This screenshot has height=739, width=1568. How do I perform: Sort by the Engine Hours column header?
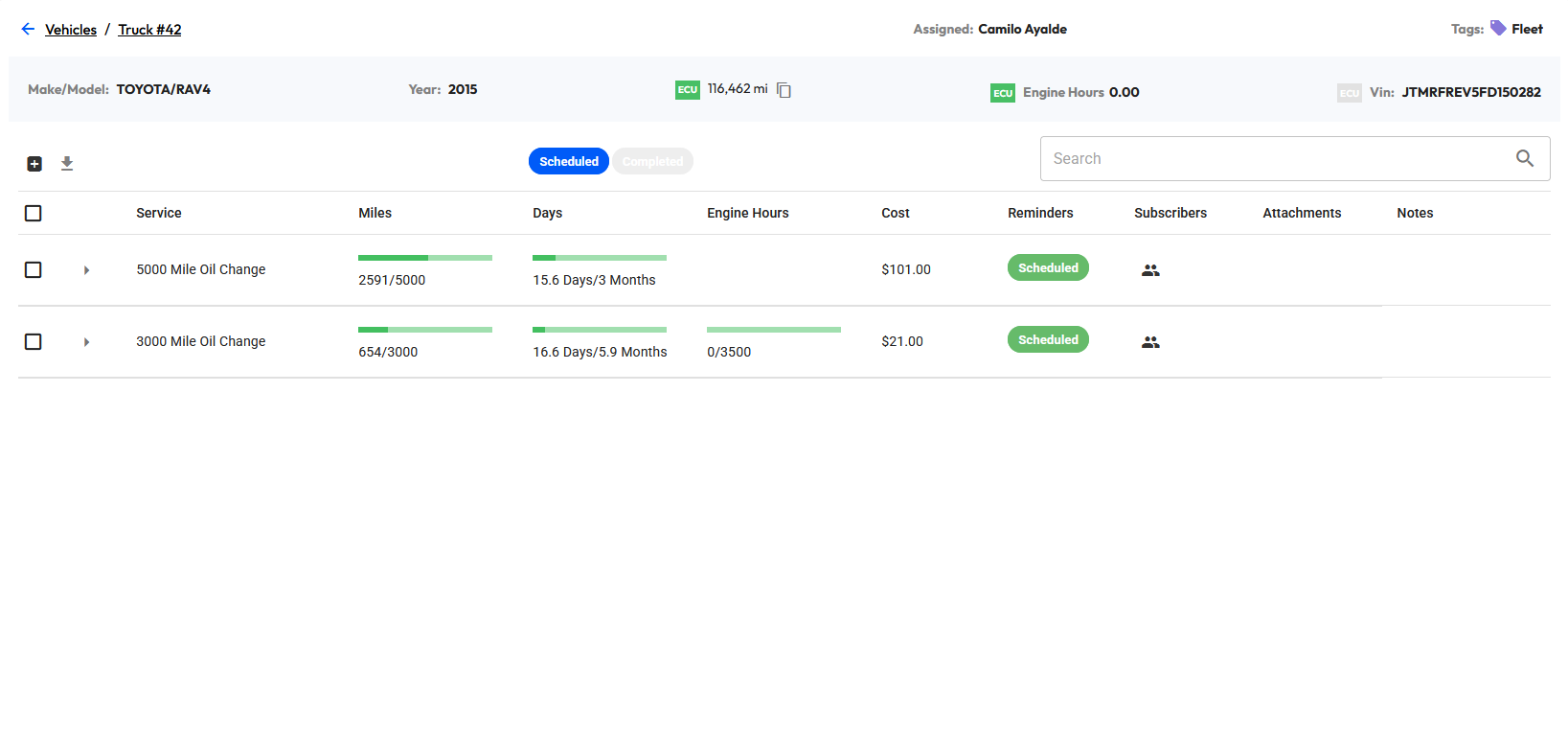point(748,213)
